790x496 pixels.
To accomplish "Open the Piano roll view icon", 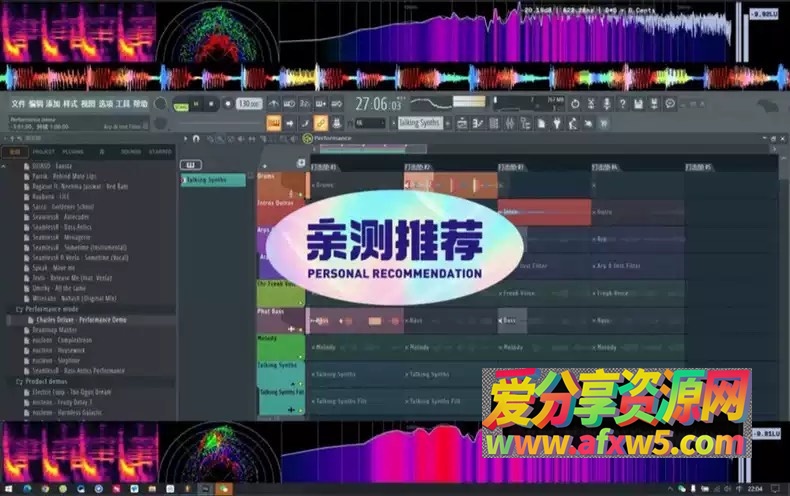I will click(x=478, y=123).
